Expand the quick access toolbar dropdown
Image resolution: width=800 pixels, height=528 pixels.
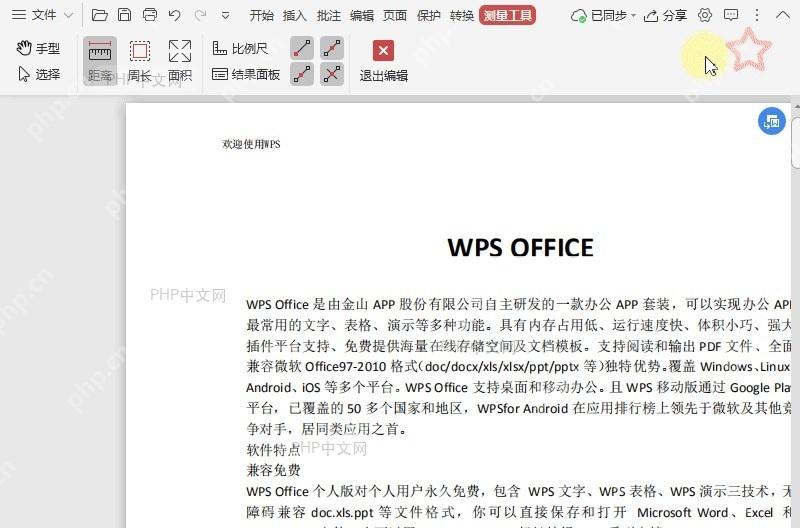click(225, 16)
